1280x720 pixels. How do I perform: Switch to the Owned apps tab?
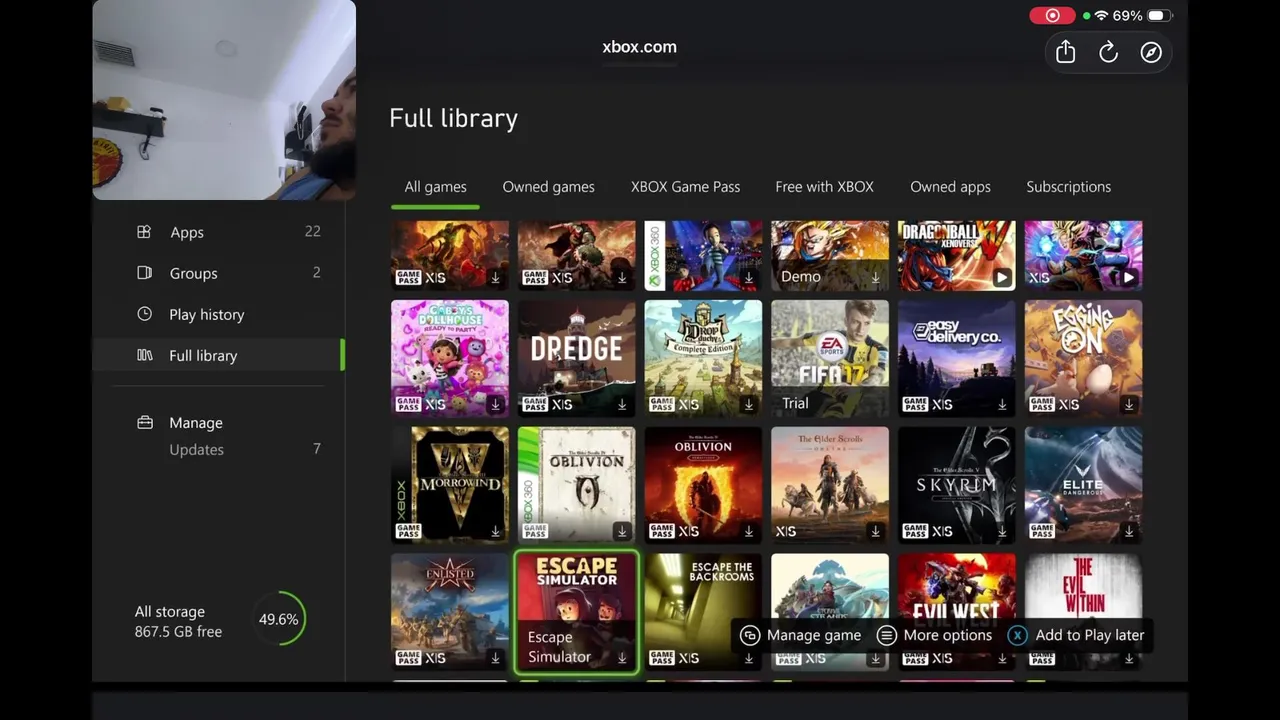(950, 187)
